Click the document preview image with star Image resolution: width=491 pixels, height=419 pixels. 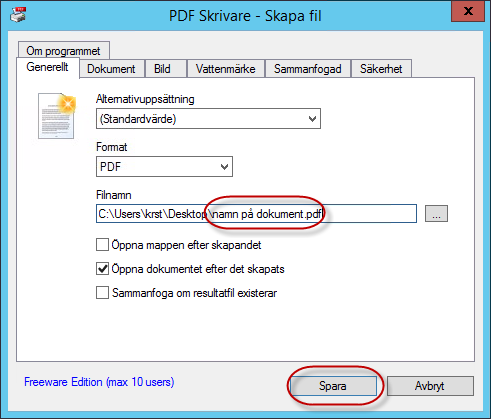coord(57,116)
